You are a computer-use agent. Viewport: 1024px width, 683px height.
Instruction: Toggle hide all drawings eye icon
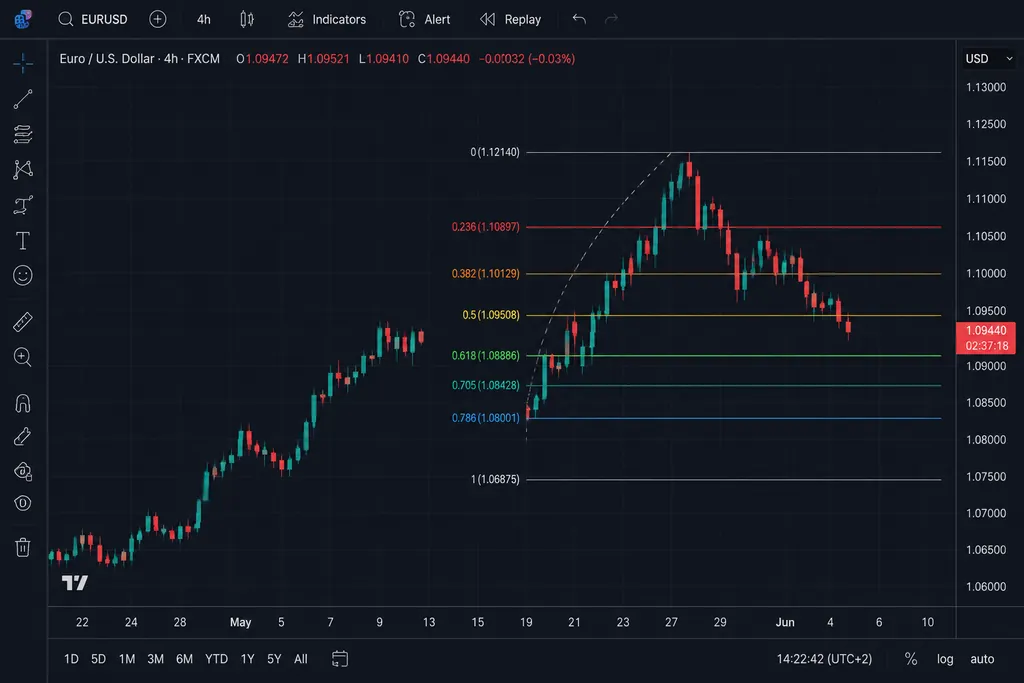(x=23, y=503)
